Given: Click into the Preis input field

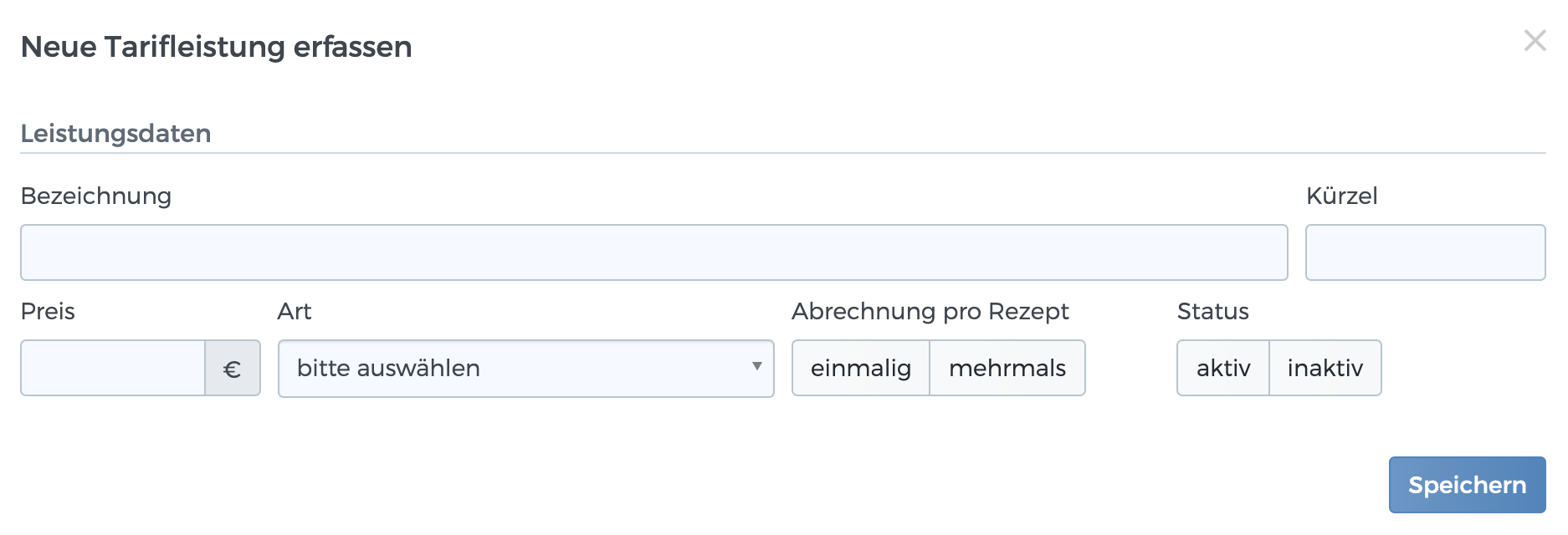Looking at the screenshot, I should tap(113, 368).
